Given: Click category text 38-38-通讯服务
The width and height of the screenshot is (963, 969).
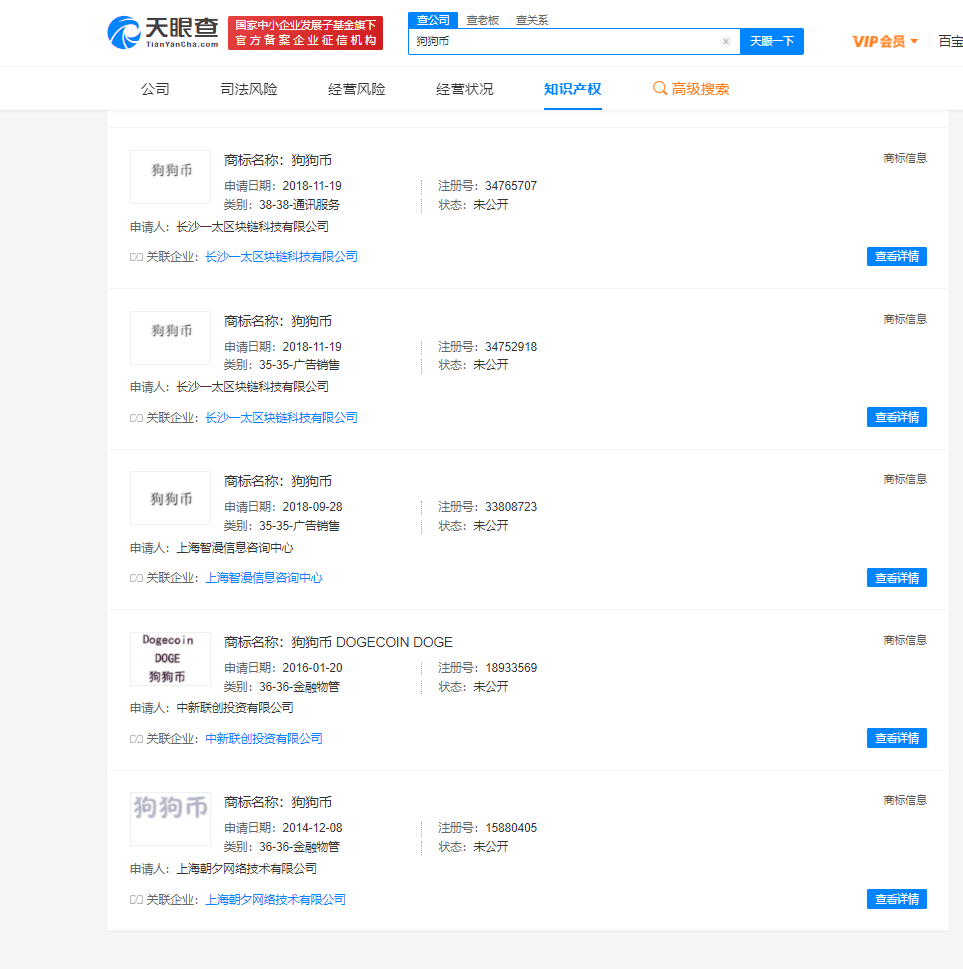Looking at the screenshot, I should click(x=299, y=205).
